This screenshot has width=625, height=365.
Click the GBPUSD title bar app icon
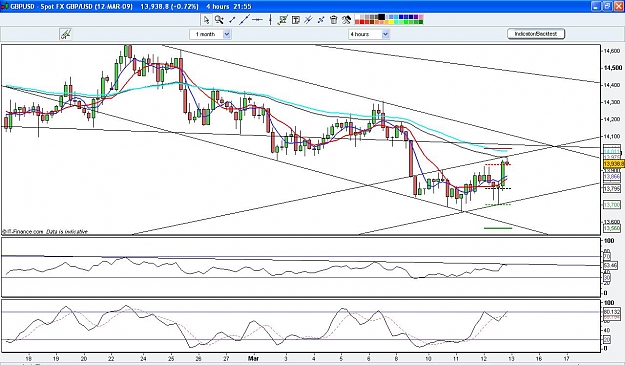tap(4, 6)
